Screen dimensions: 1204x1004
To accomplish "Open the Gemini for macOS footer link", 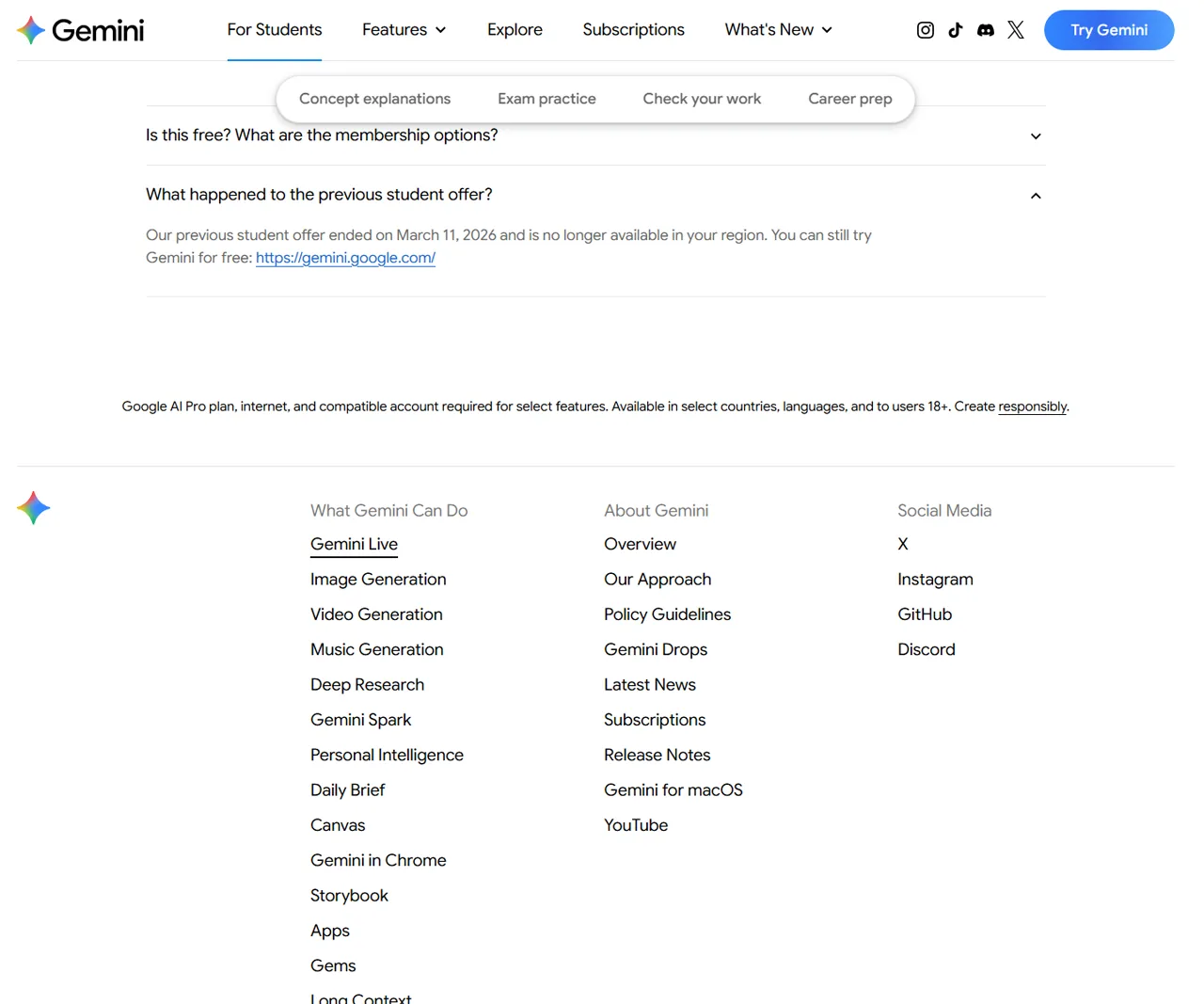I will 673,790.
